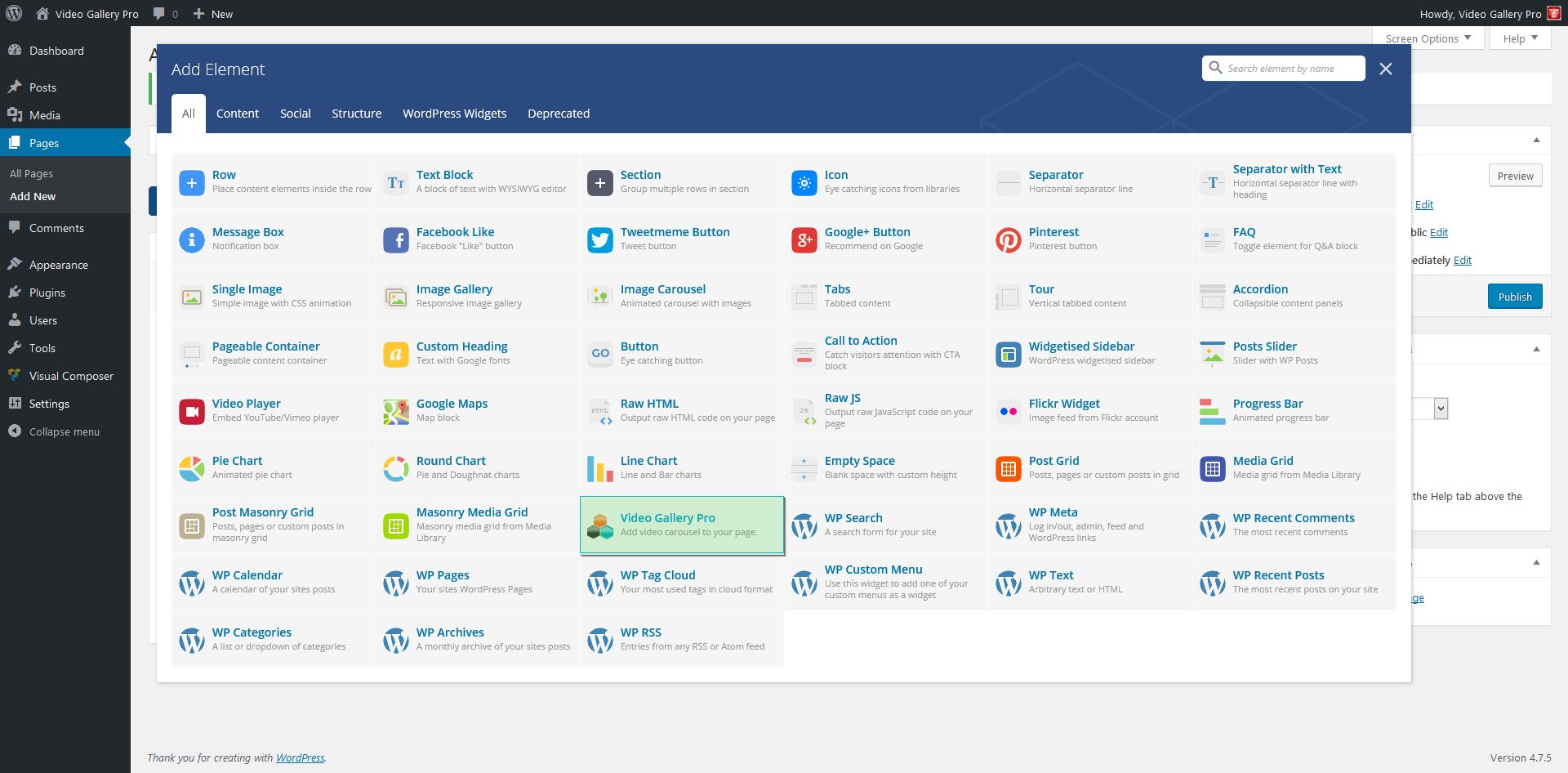Open the Deprecated tab
The height and width of the screenshot is (773, 1568).
(x=559, y=114)
